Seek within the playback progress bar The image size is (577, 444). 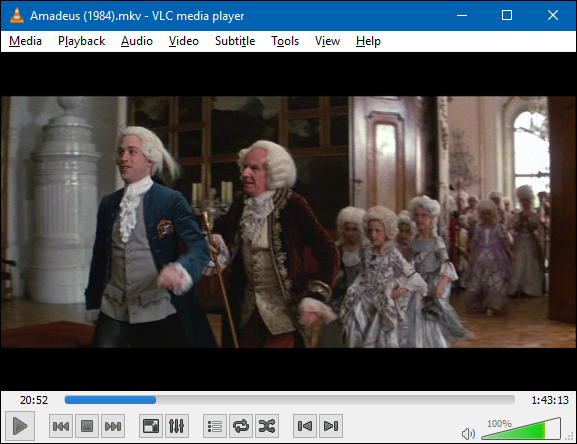point(290,400)
